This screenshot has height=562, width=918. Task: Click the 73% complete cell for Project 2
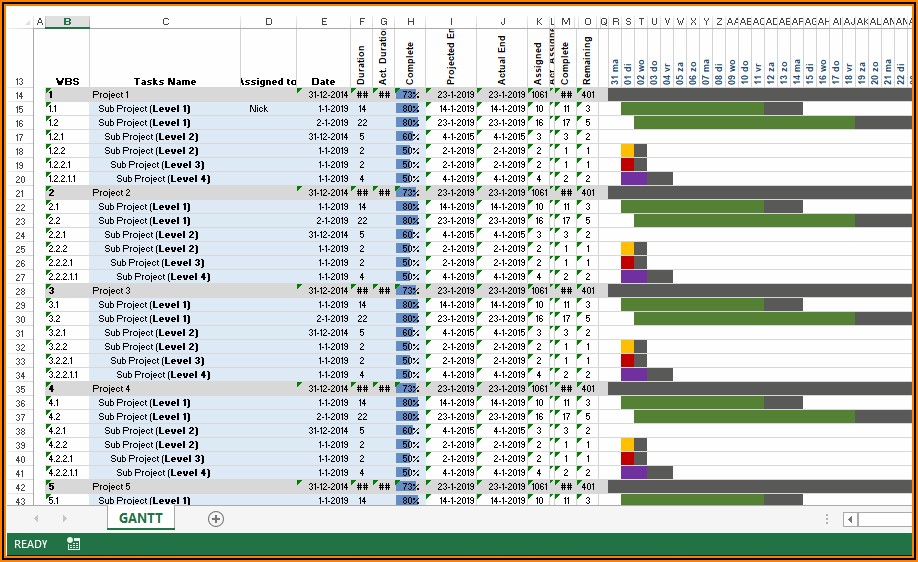pyautogui.click(x=410, y=193)
